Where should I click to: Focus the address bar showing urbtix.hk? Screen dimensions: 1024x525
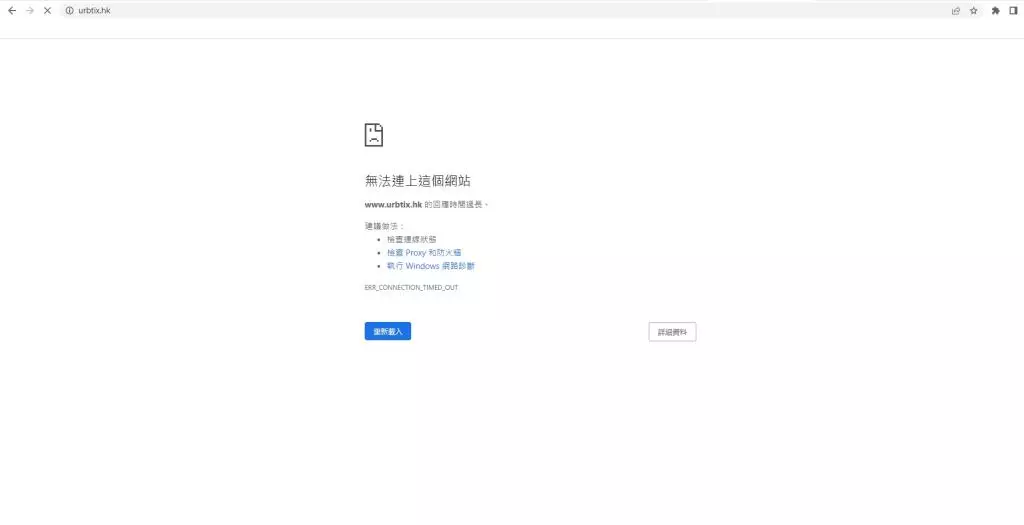(x=400, y=10)
